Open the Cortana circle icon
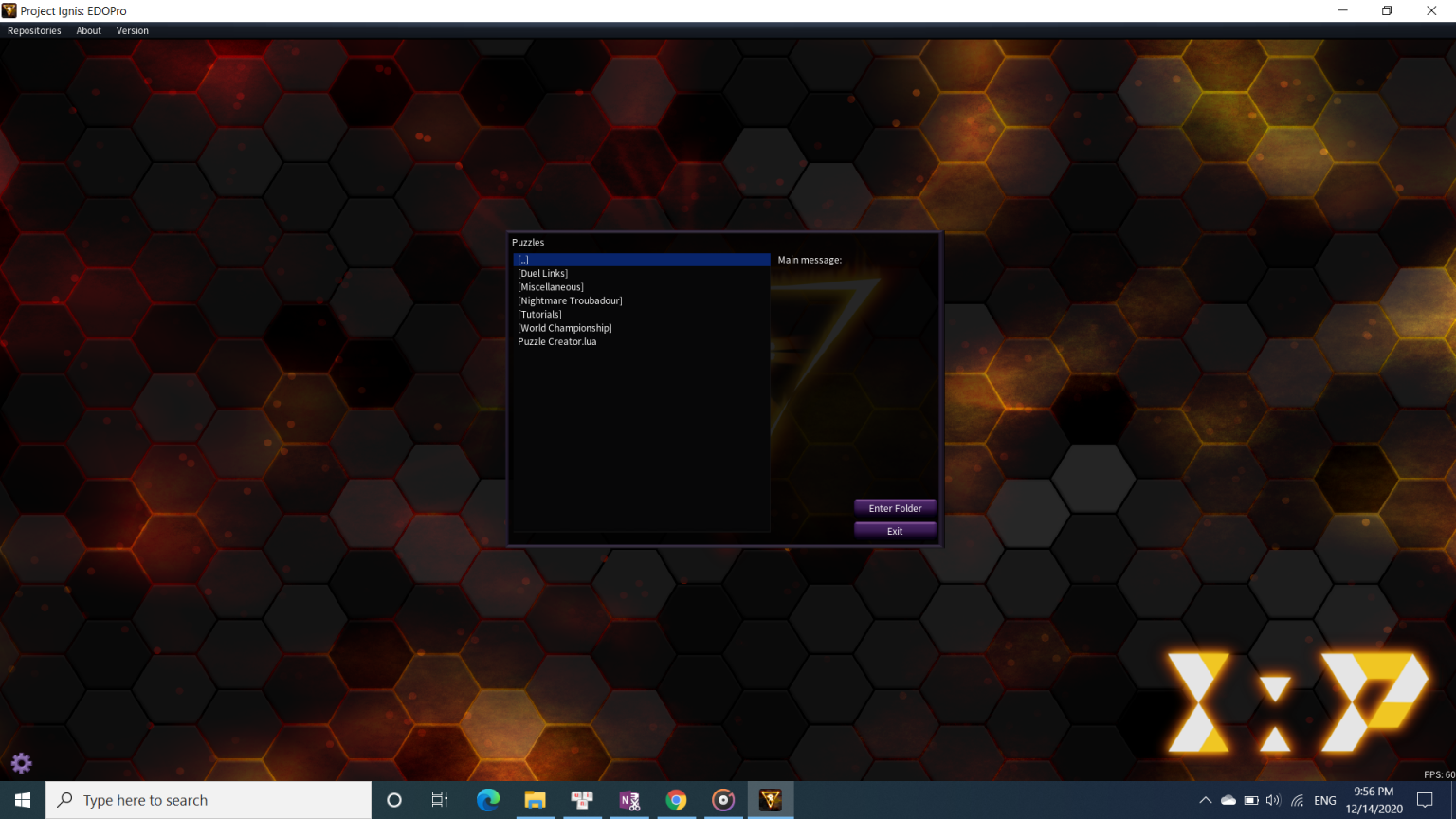 click(x=394, y=800)
